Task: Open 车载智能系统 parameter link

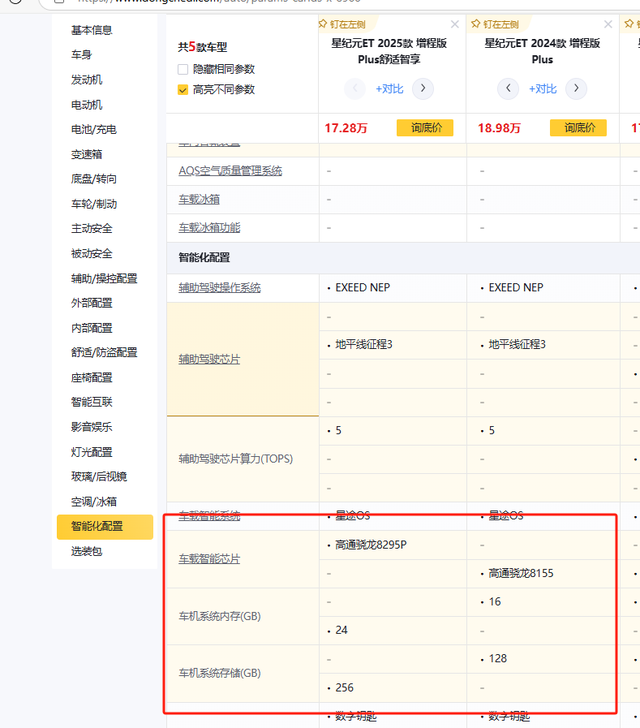Action: pos(209,515)
